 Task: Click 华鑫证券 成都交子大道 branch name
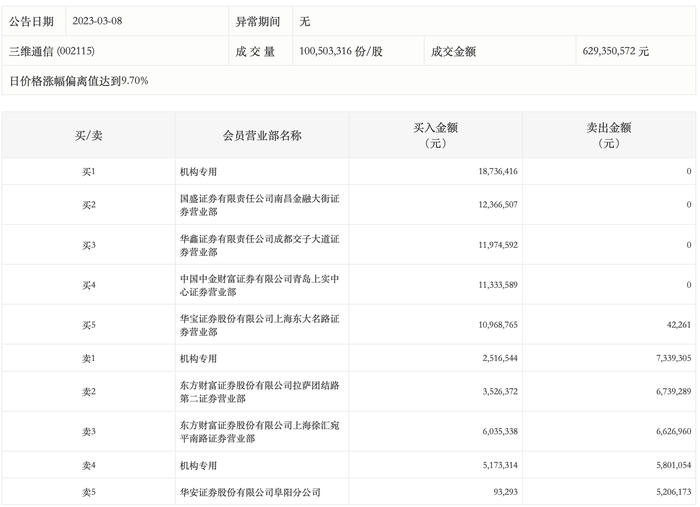[259, 245]
